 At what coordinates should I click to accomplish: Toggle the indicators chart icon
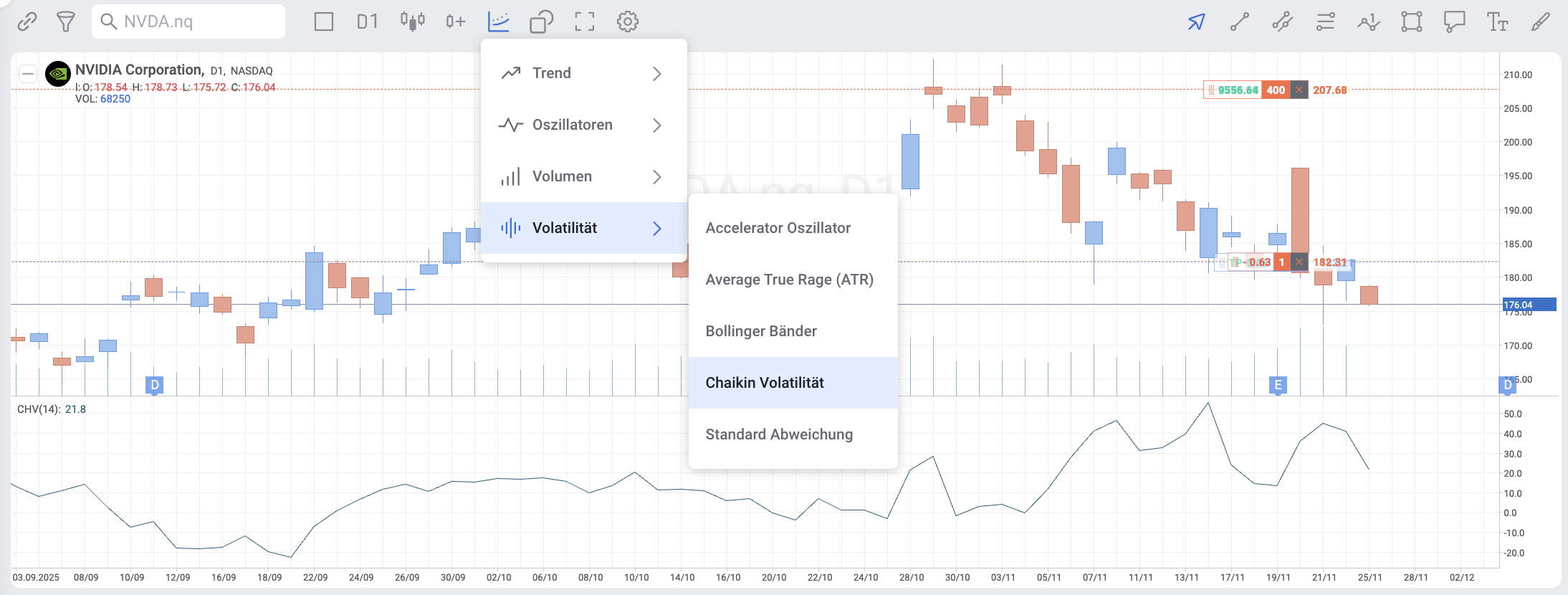(x=499, y=22)
